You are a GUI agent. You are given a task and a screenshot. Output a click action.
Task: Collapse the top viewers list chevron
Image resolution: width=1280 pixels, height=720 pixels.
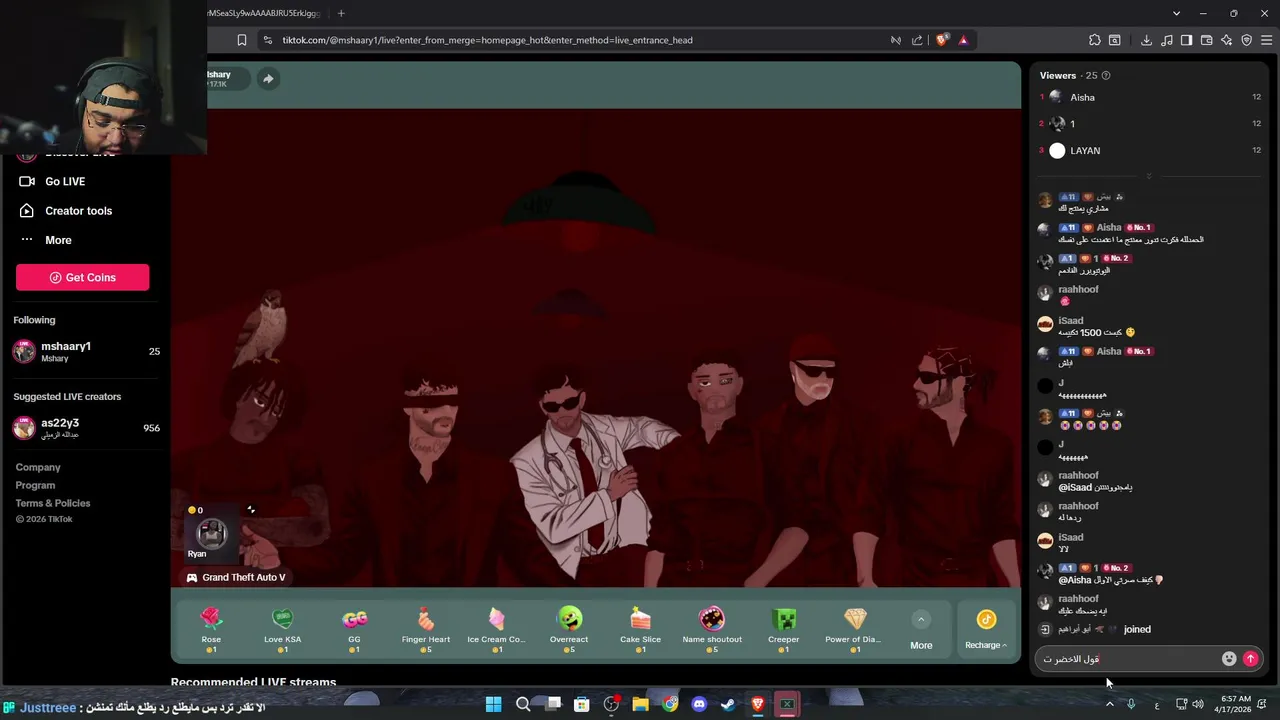[x=1148, y=176]
